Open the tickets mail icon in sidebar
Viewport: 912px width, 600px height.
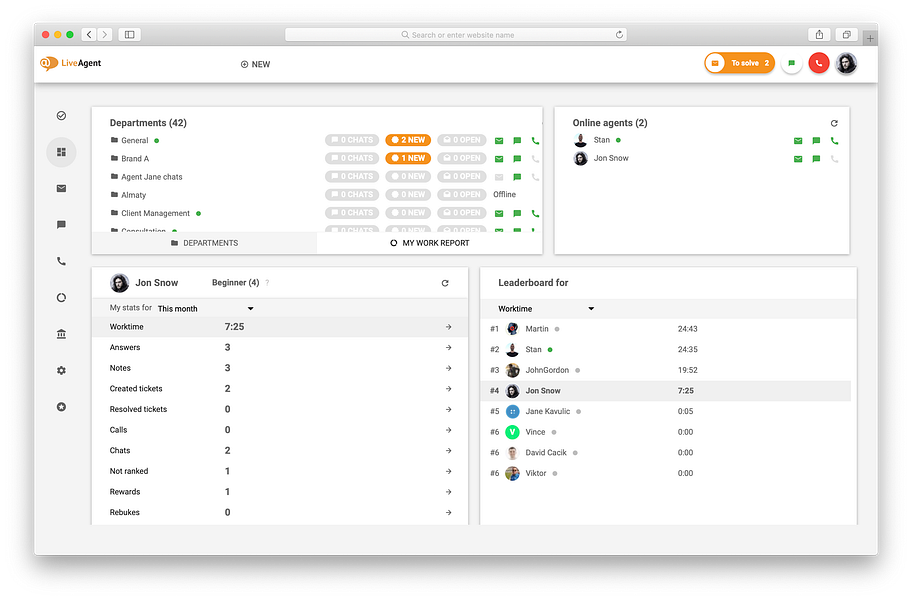click(61, 188)
